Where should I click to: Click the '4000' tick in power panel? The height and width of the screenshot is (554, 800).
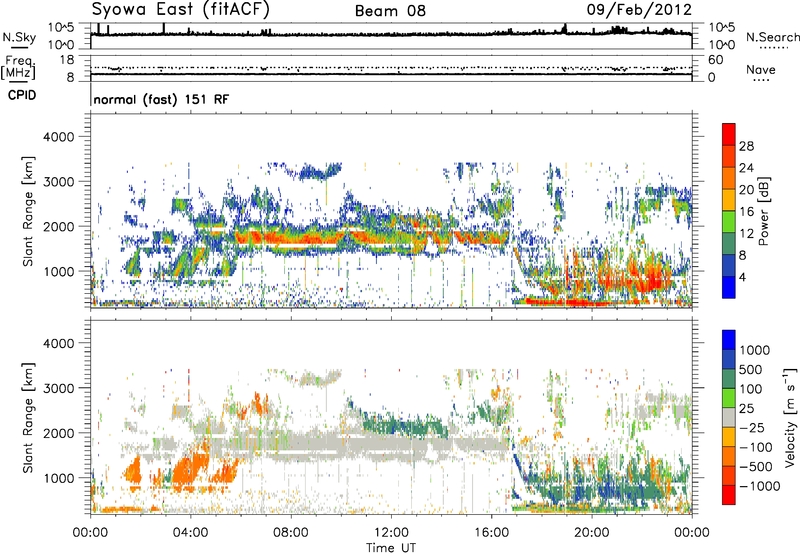pyautogui.click(x=58, y=137)
